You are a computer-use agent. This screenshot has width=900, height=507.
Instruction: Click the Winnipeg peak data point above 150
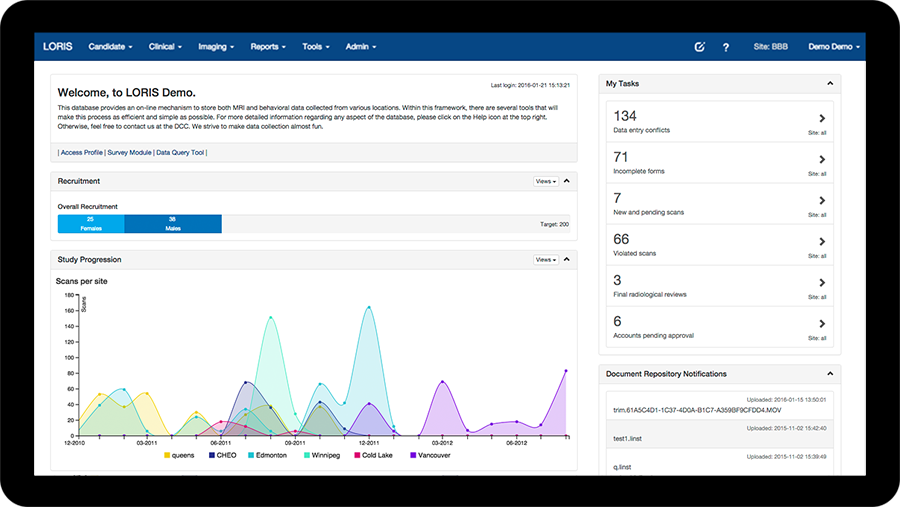tap(270, 318)
